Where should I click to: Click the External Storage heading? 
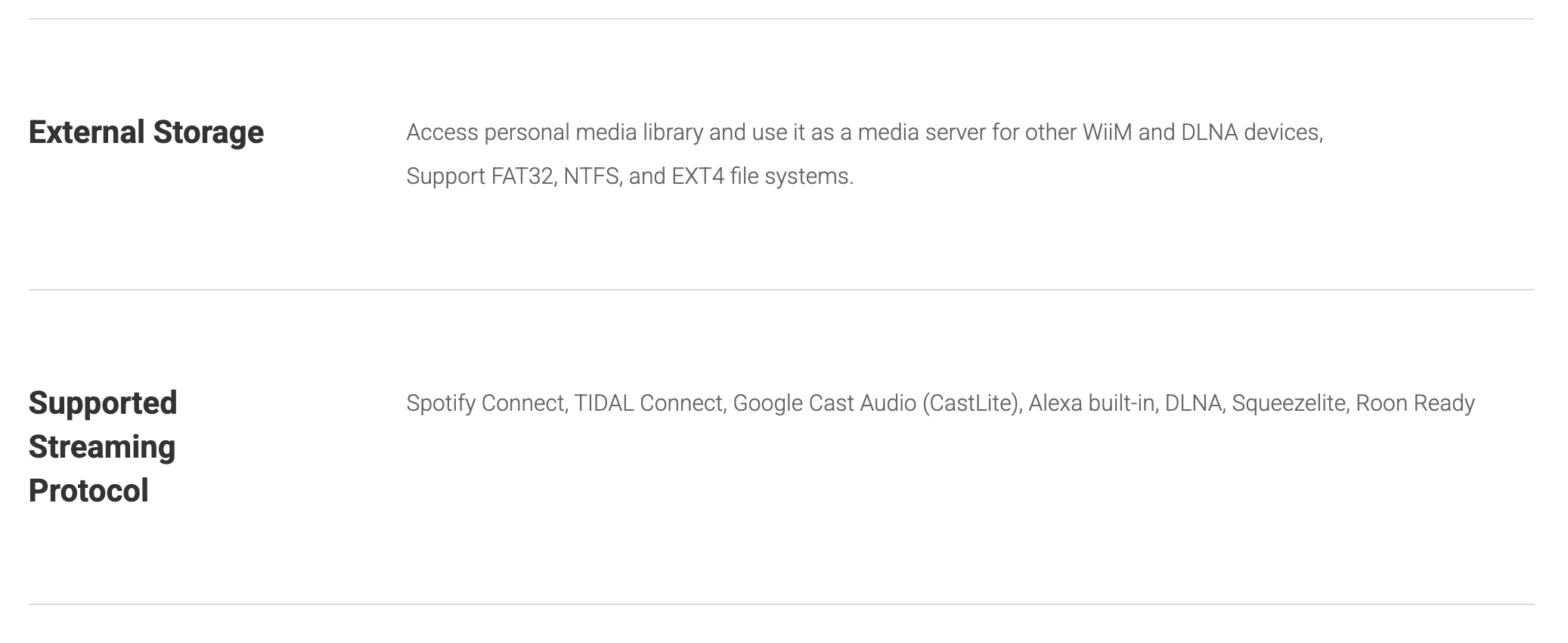[146, 132]
